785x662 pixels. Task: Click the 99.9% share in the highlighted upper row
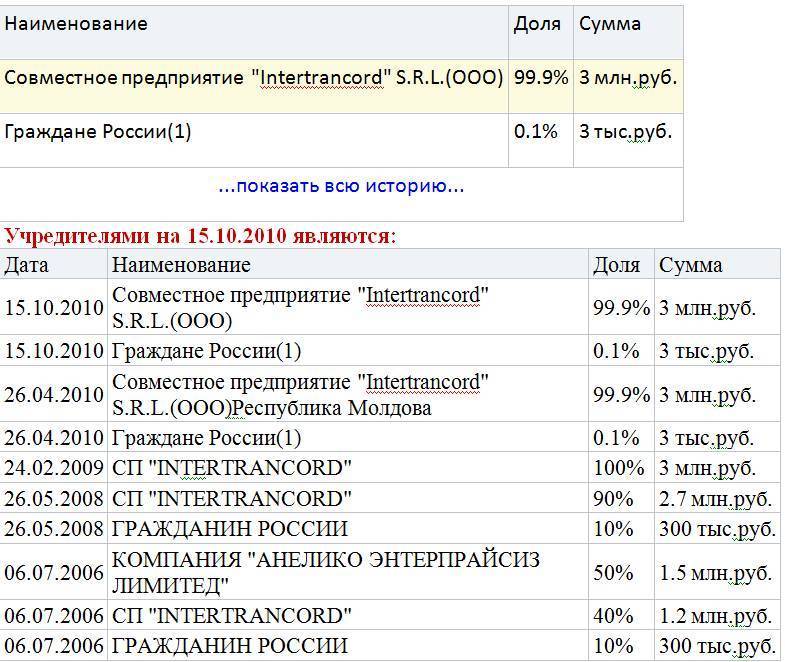point(541,78)
